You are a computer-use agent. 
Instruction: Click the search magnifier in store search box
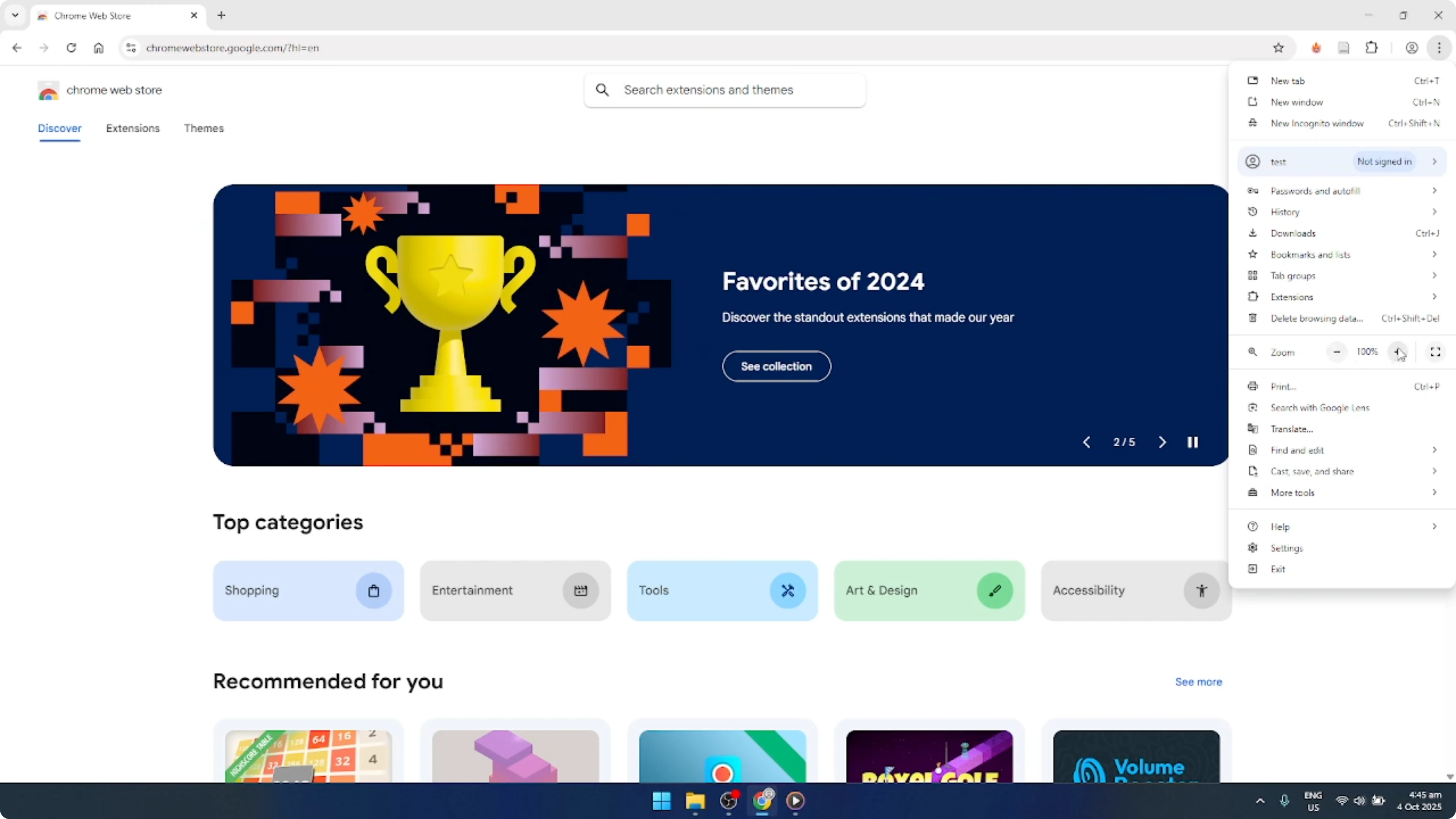(603, 90)
